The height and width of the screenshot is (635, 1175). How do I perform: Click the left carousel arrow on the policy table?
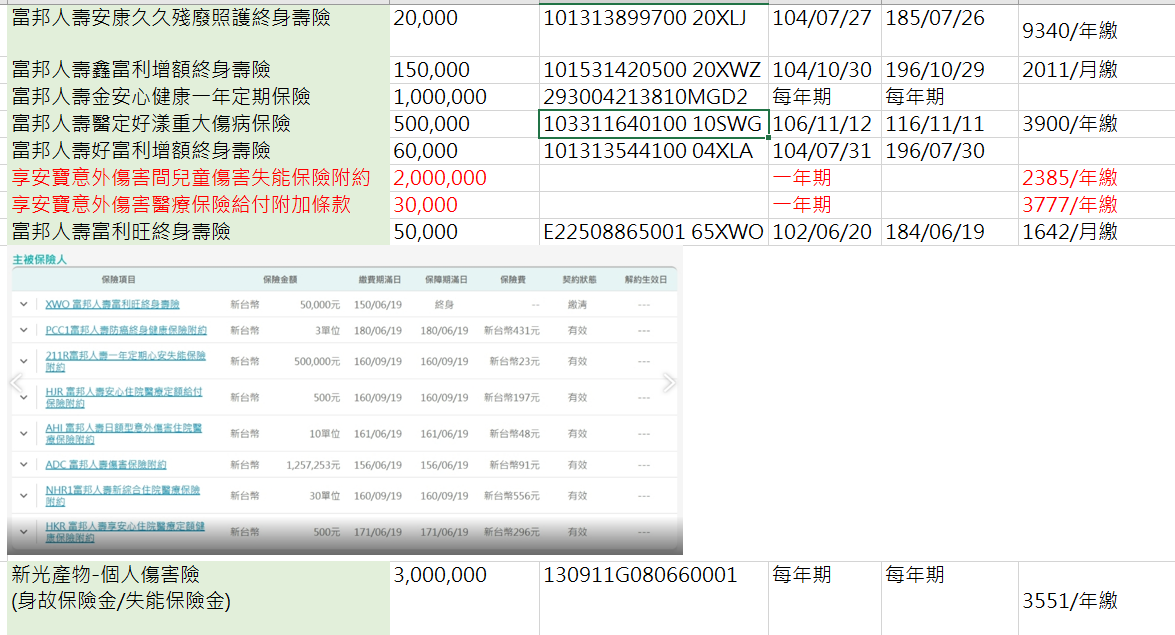16,383
